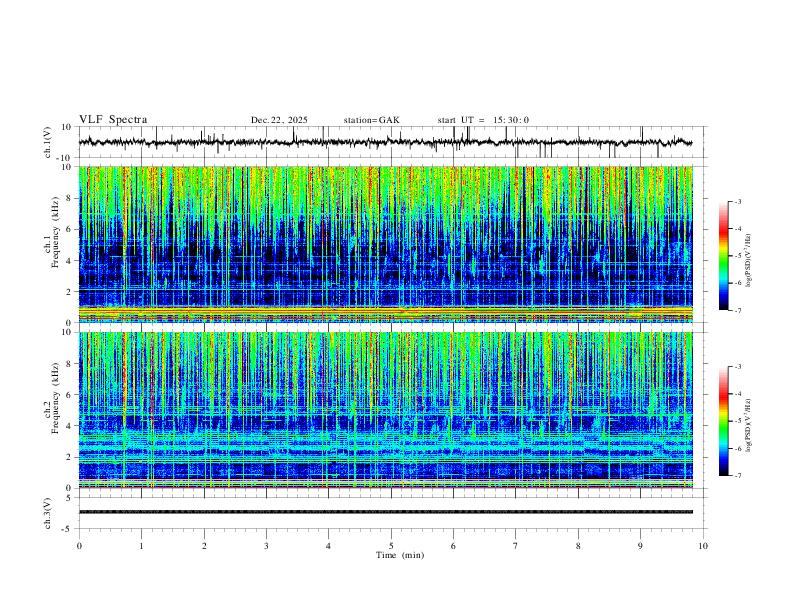
Task: Click the "VLF Spectra" title text
Action: (113, 120)
